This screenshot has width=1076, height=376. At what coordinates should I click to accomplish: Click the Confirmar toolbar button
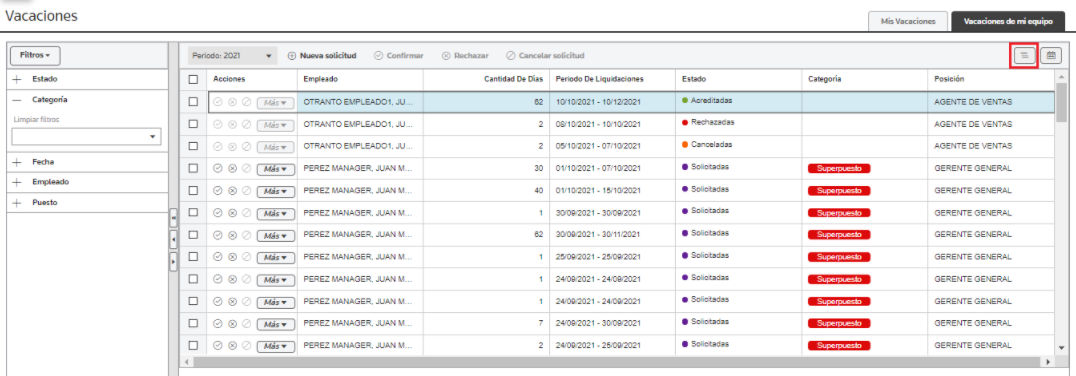click(399, 56)
